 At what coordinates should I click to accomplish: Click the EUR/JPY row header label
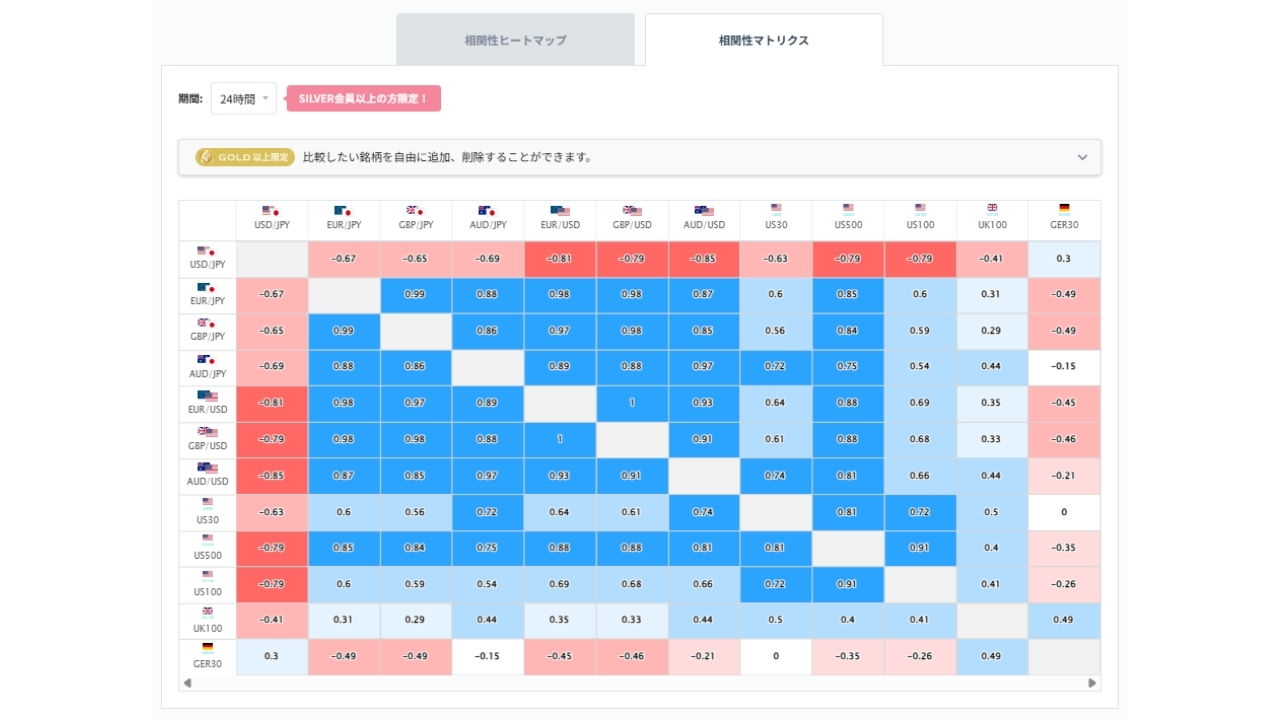click(207, 301)
